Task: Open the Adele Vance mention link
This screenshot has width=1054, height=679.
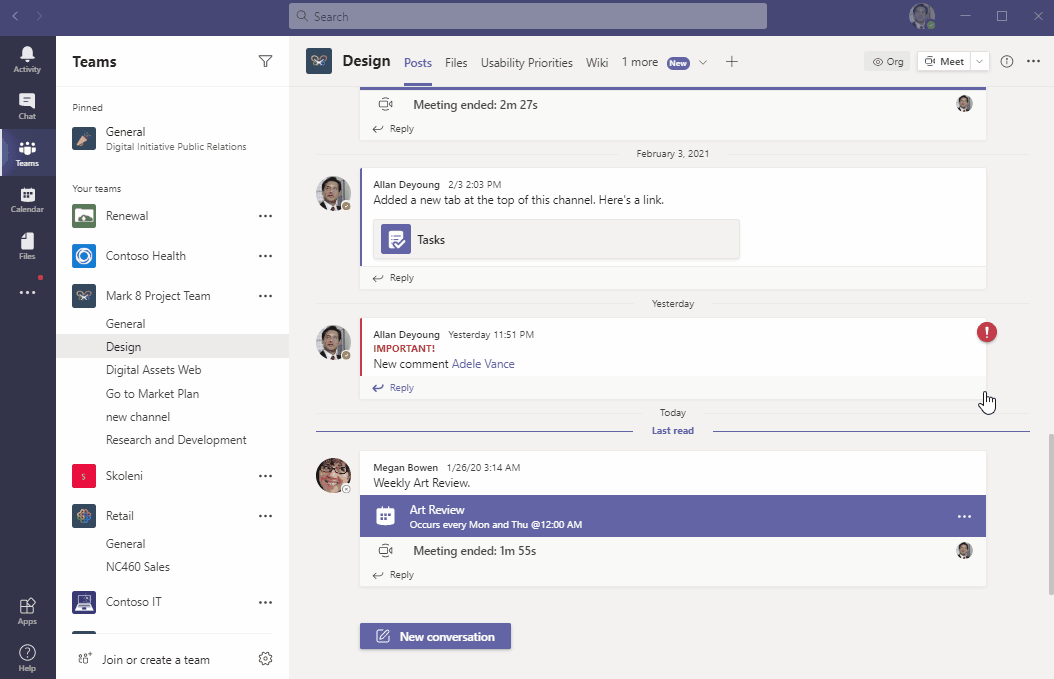Action: (483, 364)
